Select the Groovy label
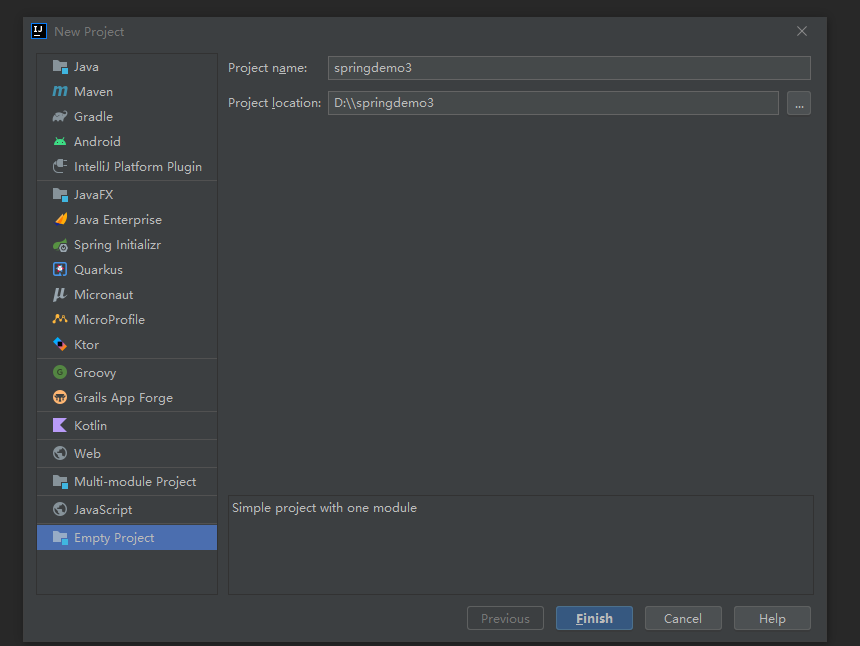Viewport: 860px width, 646px height. tap(95, 372)
